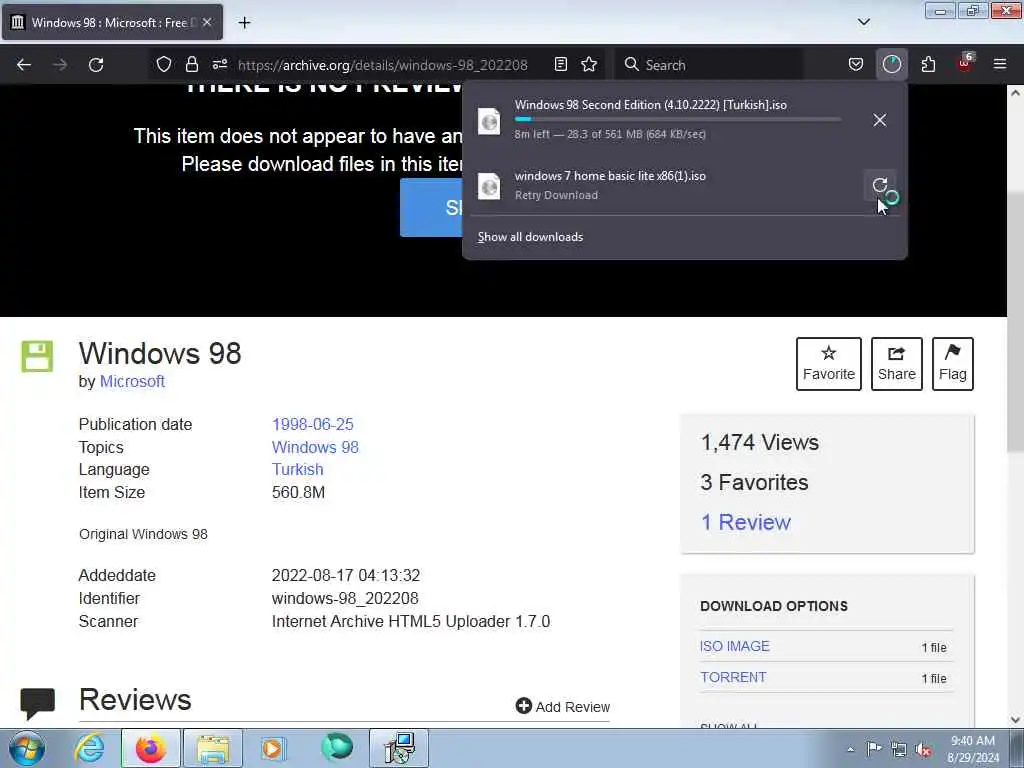The height and width of the screenshot is (768, 1024).
Task: Open the Firefox hamburger application menu
Action: pos(1000,64)
